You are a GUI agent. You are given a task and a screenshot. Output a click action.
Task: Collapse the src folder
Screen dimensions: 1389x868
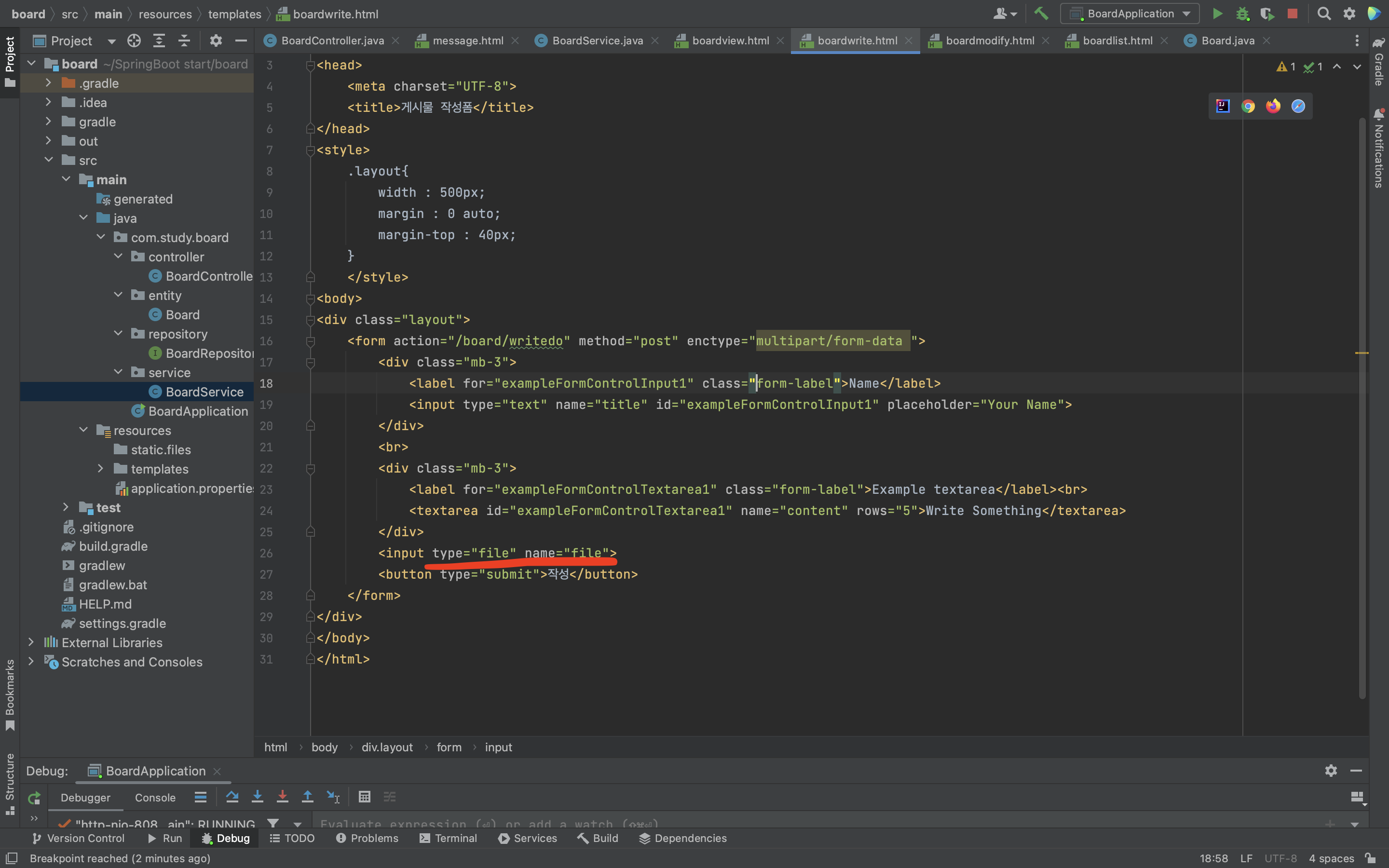click(49, 160)
